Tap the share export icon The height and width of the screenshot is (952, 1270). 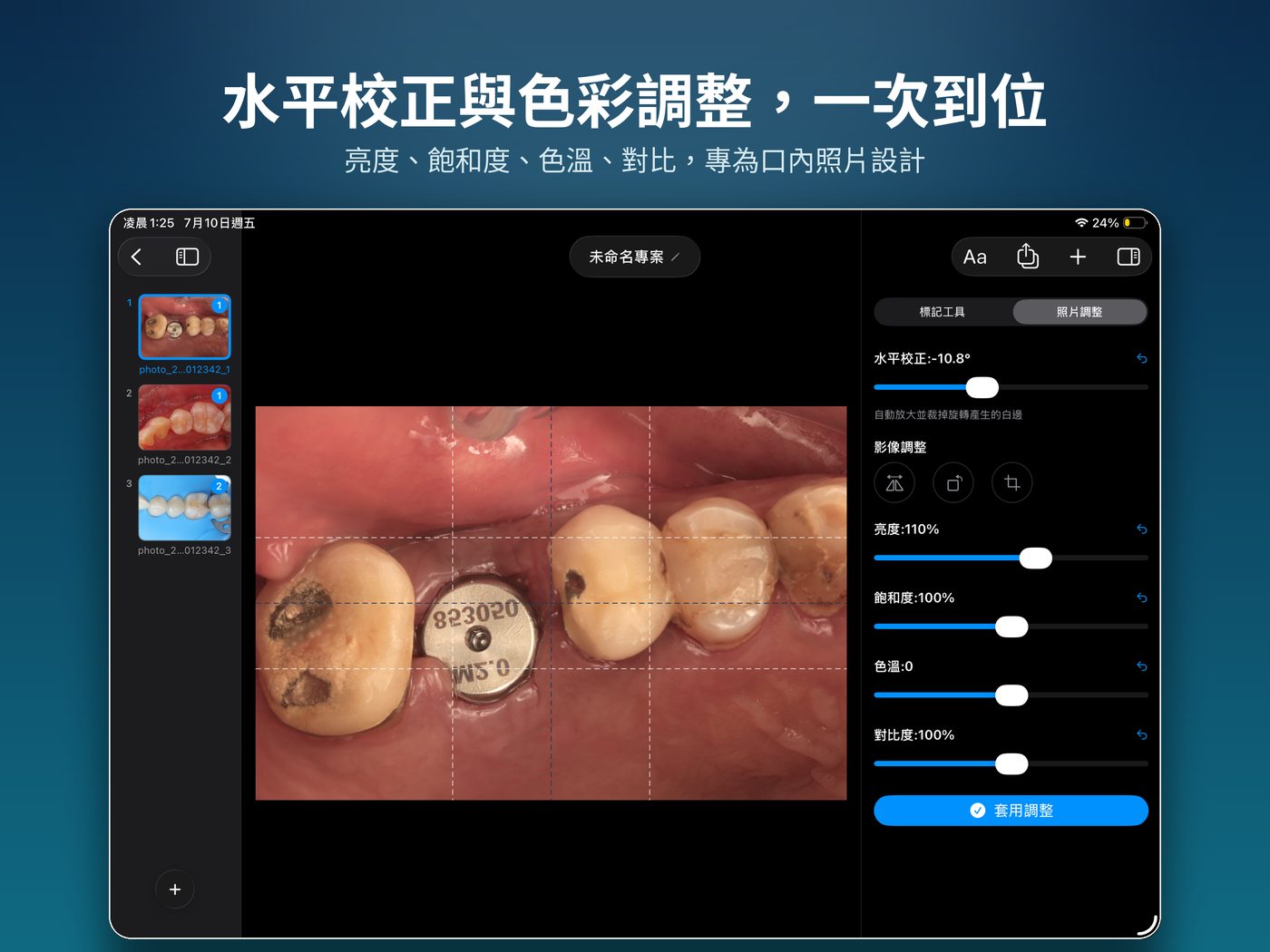point(1028,257)
